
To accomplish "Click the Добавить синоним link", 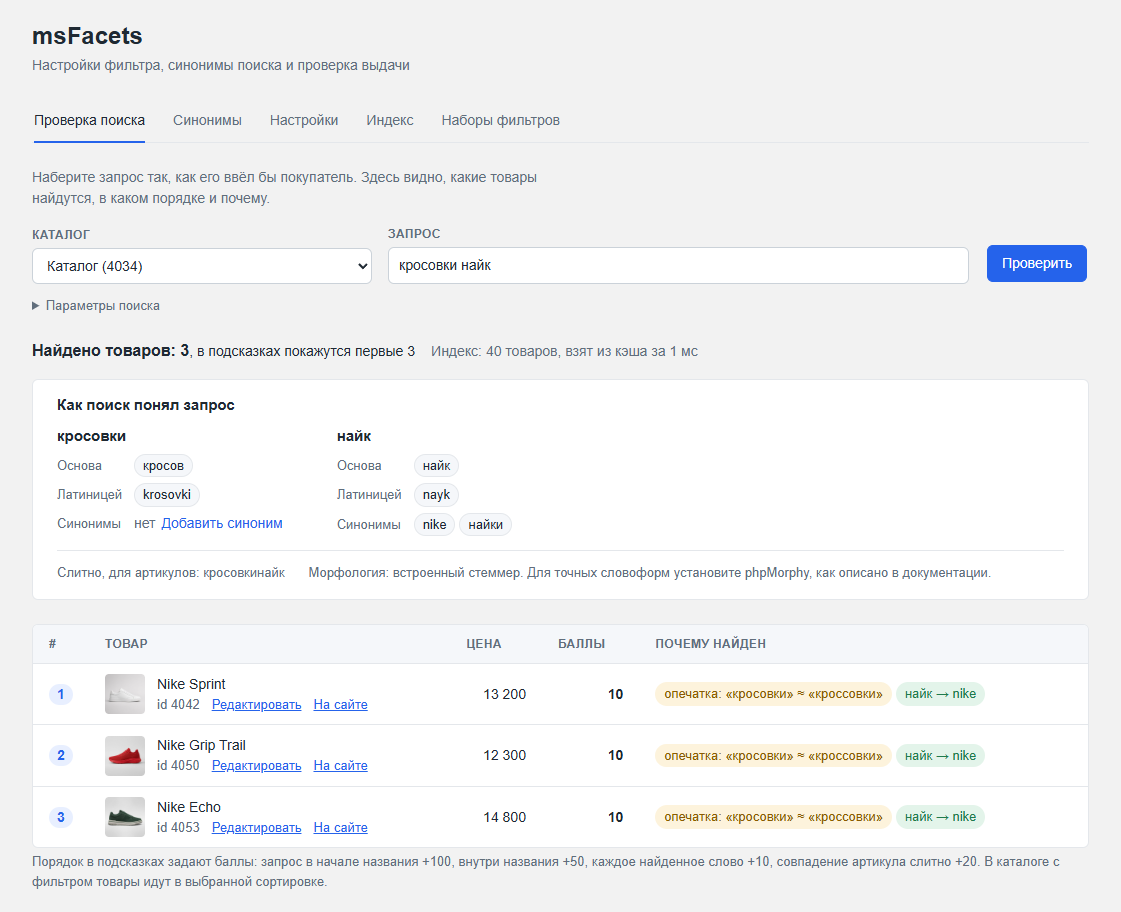I will click(x=222, y=523).
